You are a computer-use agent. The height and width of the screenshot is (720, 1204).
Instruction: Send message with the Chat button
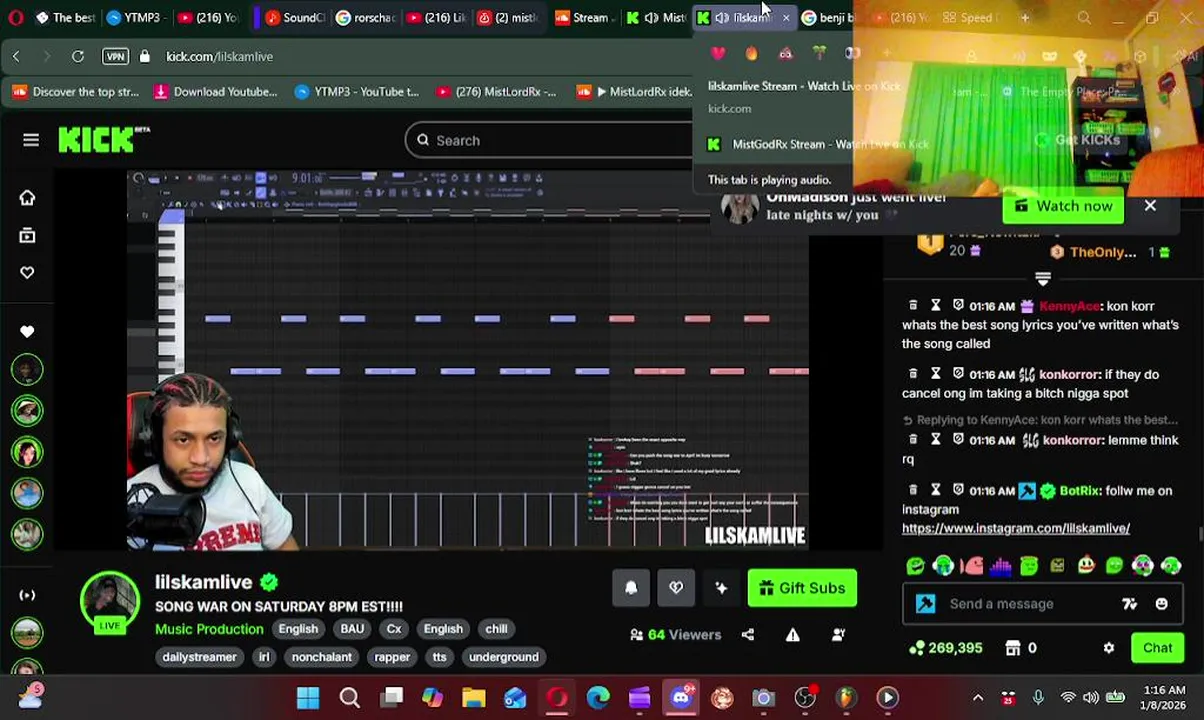1157,648
